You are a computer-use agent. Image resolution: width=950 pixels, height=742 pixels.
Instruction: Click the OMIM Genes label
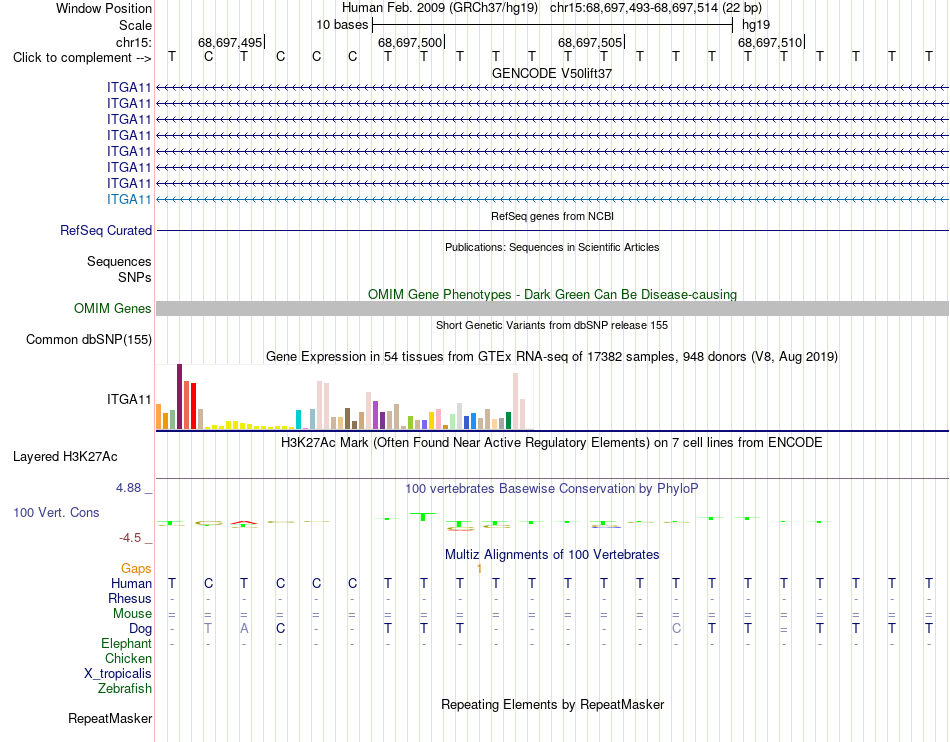pos(113,308)
